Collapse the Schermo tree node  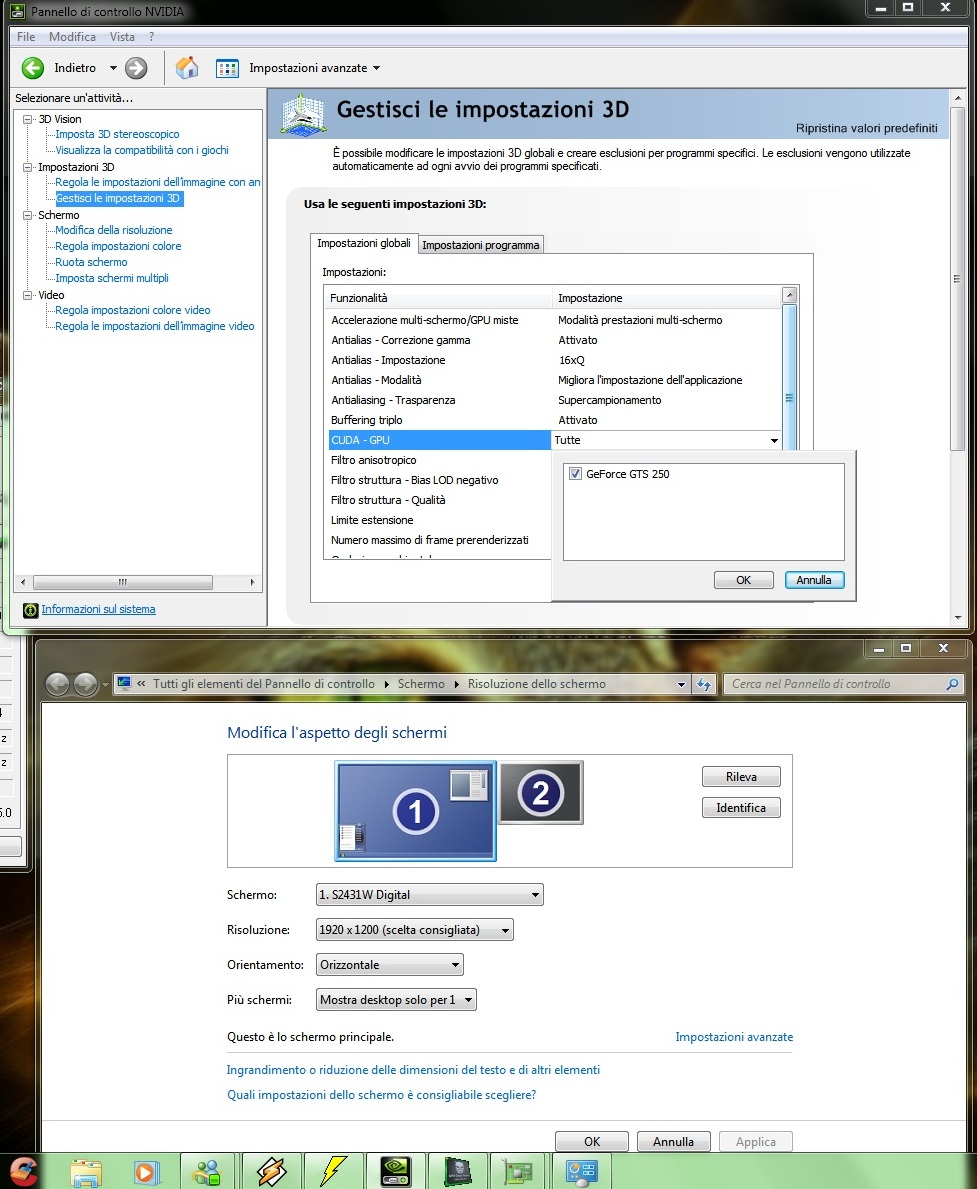click(x=28, y=215)
